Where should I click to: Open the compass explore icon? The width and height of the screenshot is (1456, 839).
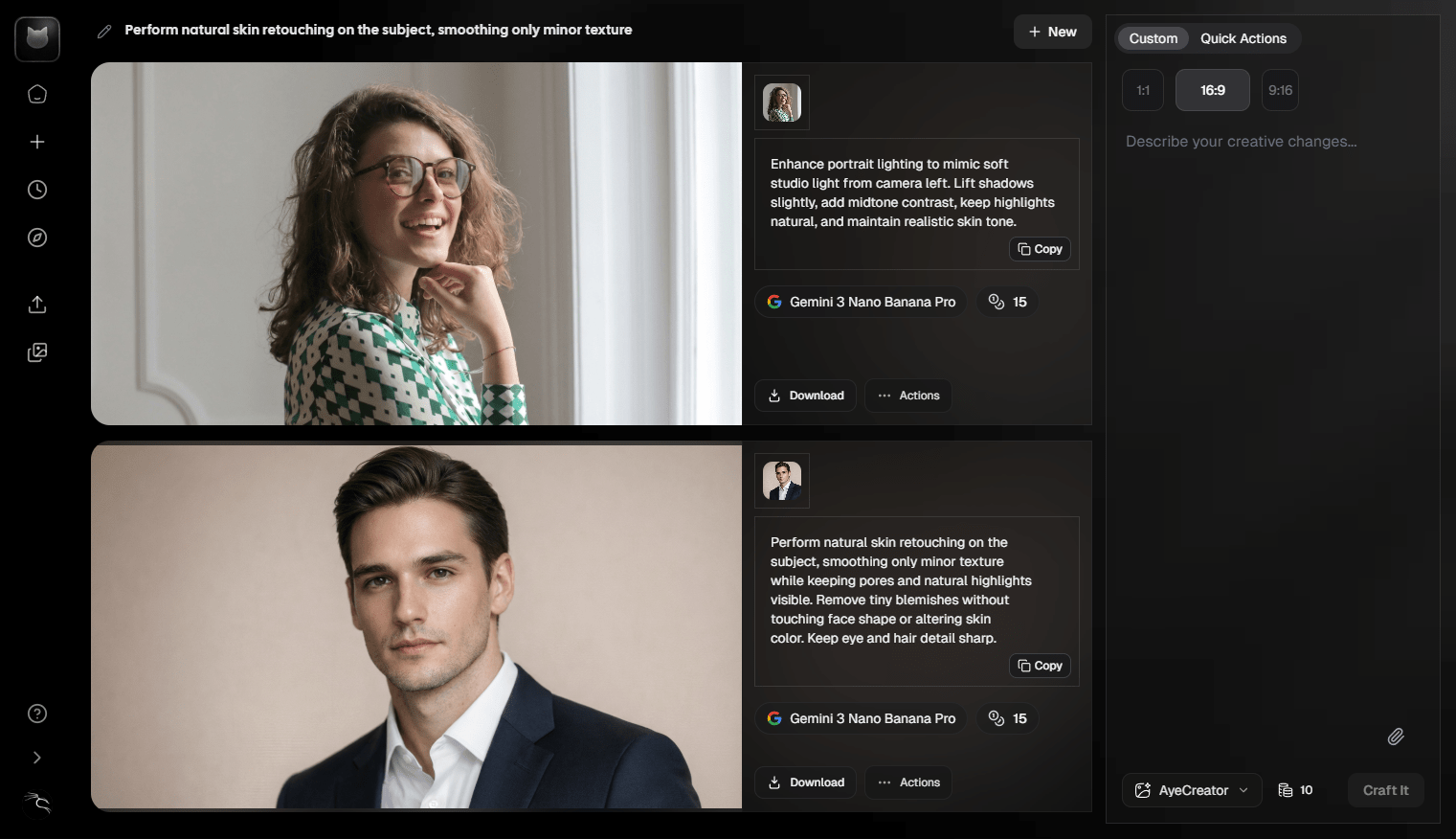click(37, 238)
